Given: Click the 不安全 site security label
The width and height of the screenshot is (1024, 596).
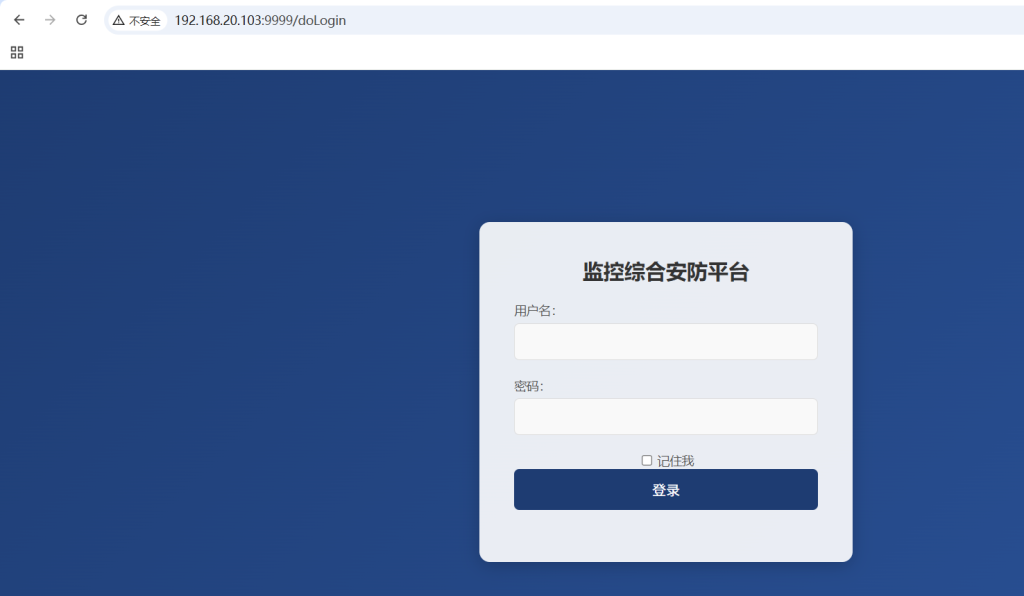Looking at the screenshot, I should 145,20.
